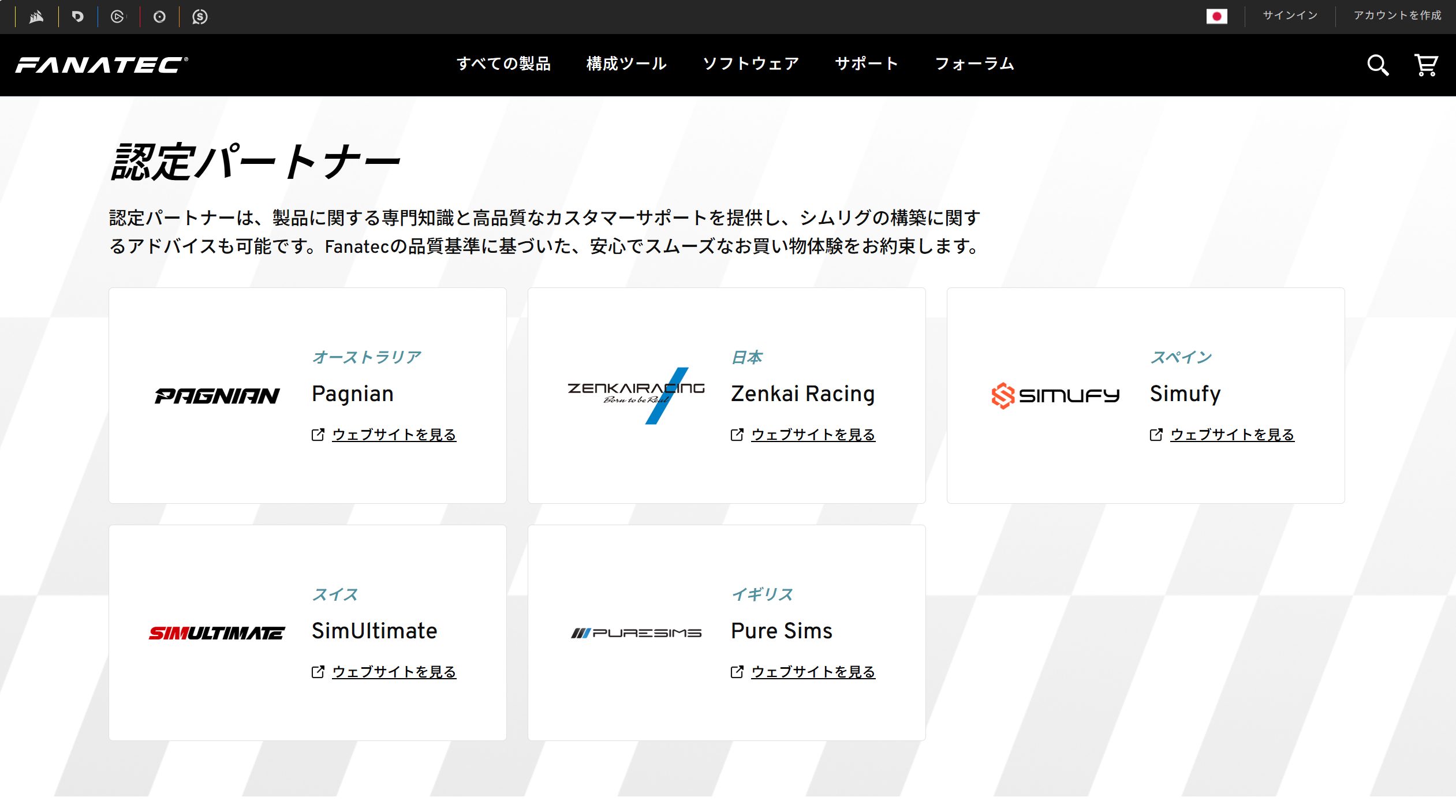Viewport: 1456px width, 812px height.
Task: Click the SCUF brand icon
Action: pos(200,17)
